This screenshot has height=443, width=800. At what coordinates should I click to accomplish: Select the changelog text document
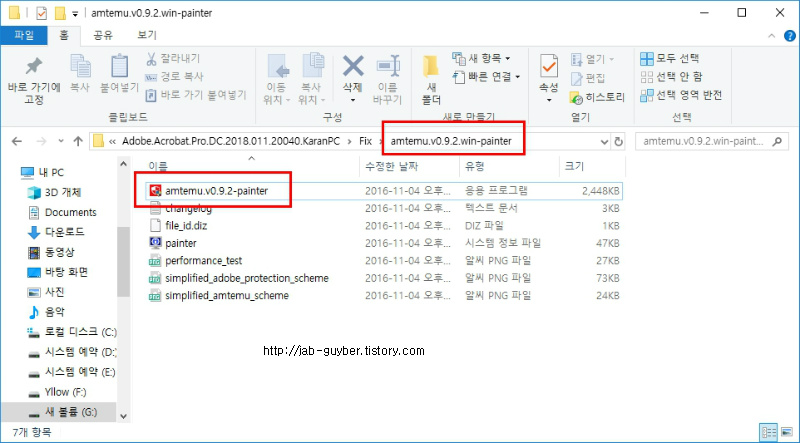(x=384, y=208)
